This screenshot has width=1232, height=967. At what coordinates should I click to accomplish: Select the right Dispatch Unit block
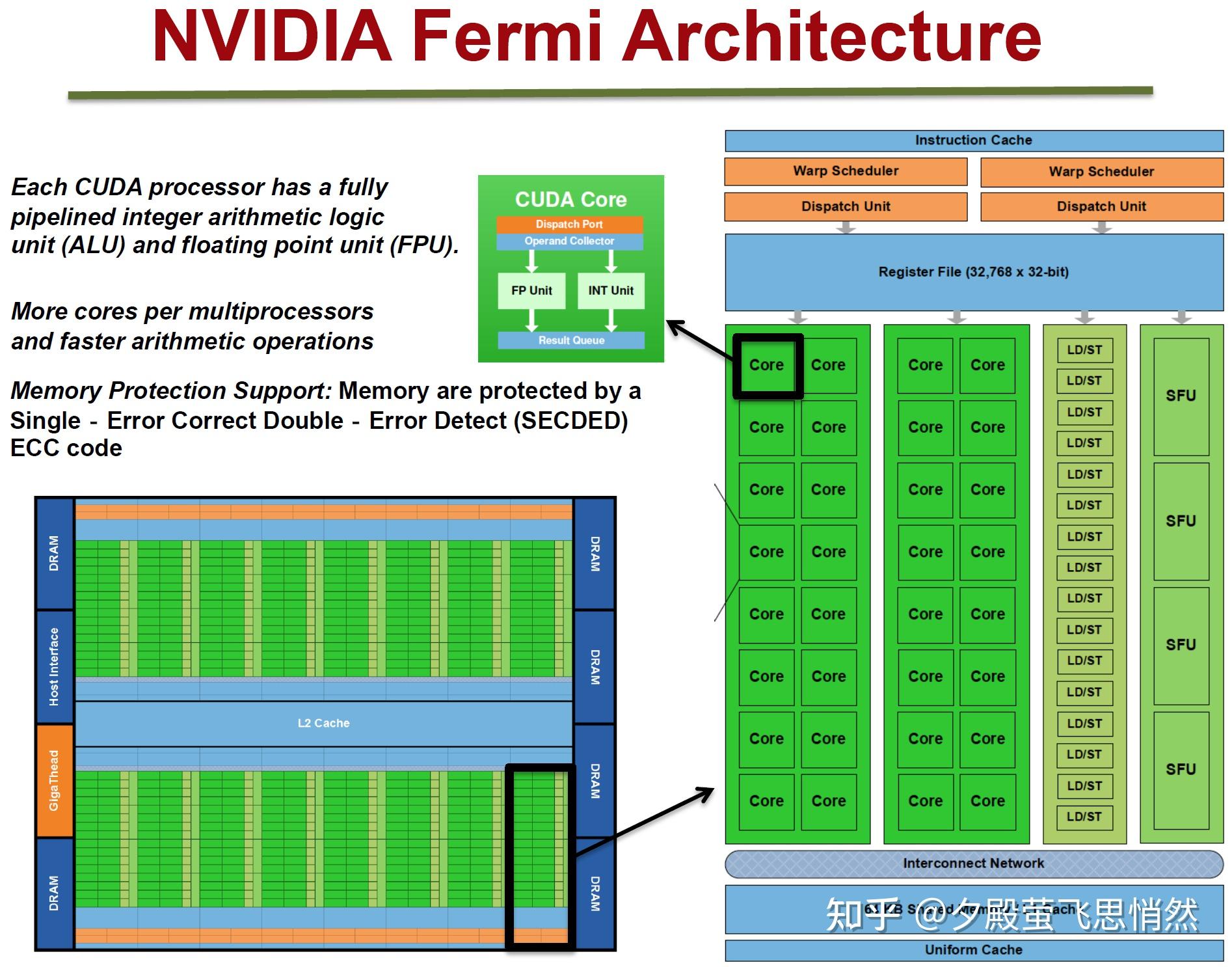[x=1101, y=206]
